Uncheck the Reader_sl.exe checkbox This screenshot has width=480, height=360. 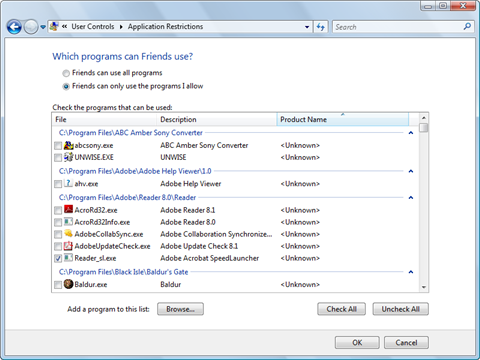tap(58, 258)
